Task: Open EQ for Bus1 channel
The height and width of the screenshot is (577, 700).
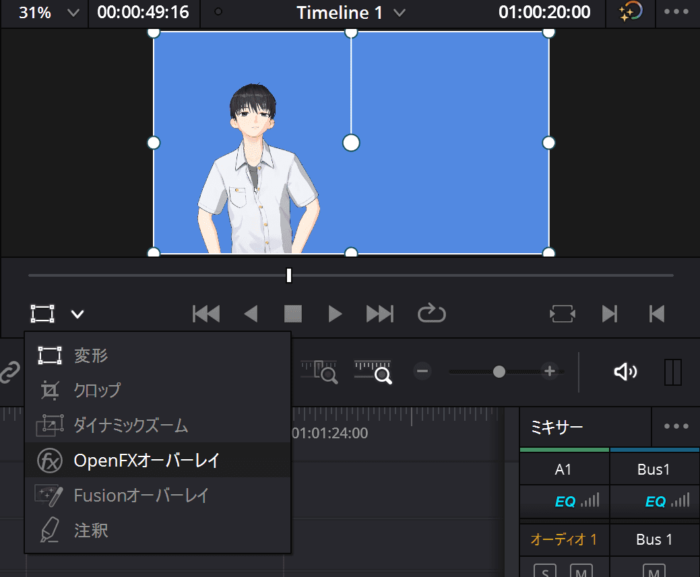Action: pyautogui.click(x=655, y=502)
